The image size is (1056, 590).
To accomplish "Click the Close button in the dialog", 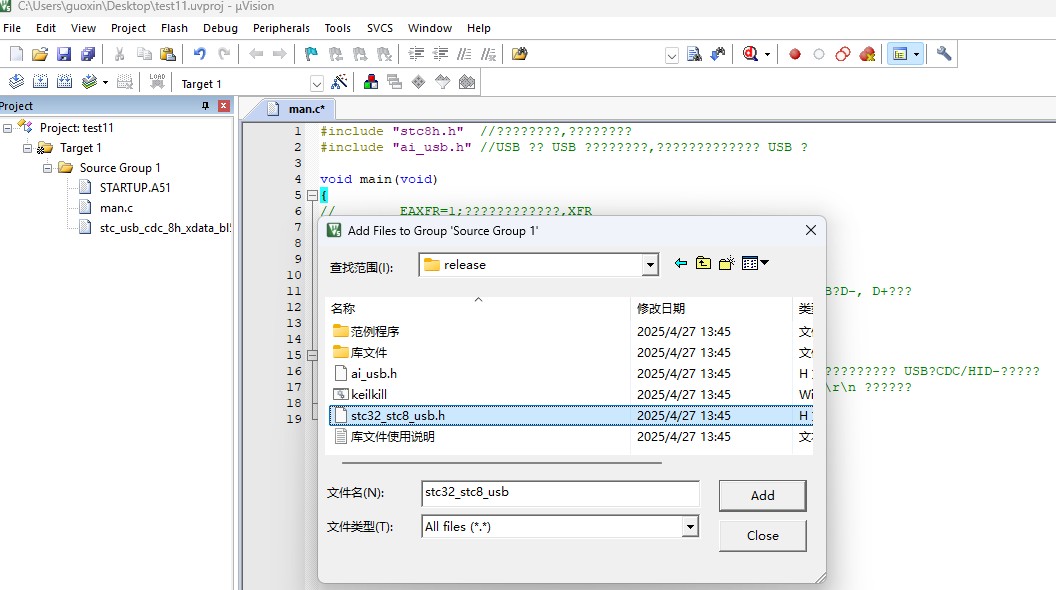I will click(762, 535).
